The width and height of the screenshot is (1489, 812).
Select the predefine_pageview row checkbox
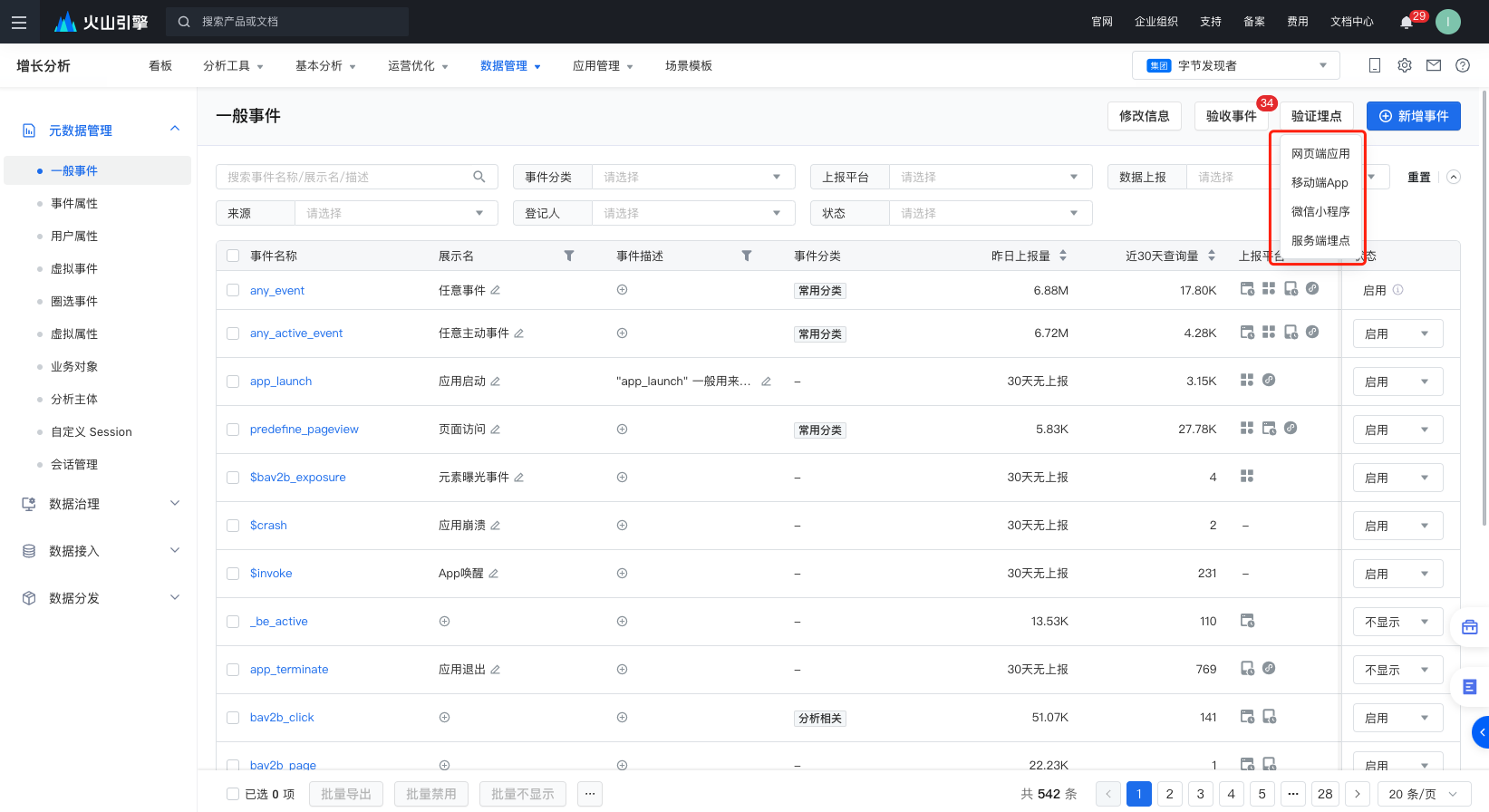(x=233, y=430)
